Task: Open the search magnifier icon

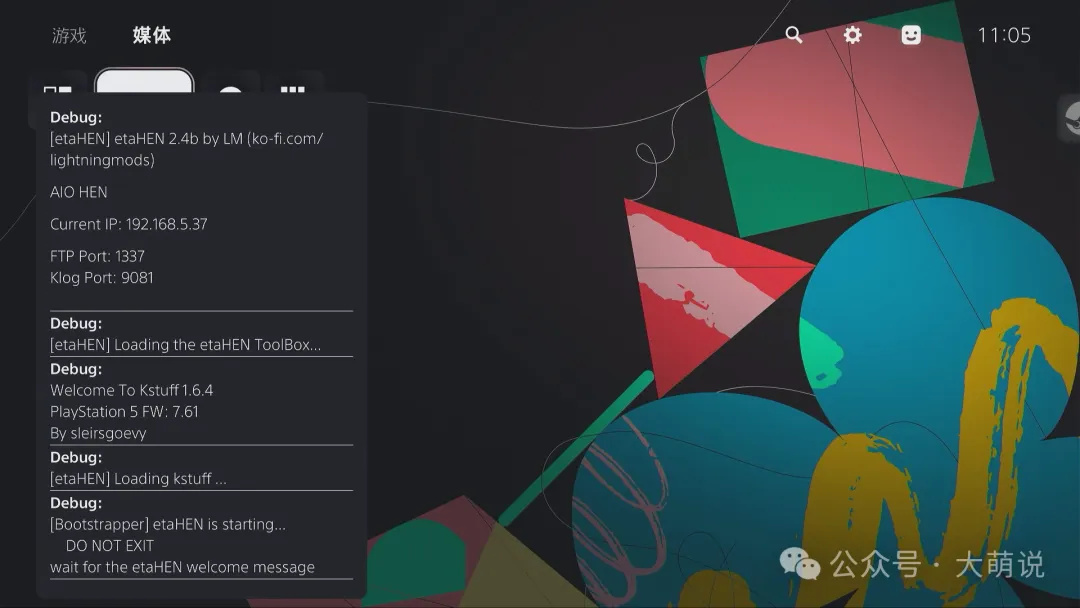Action: [x=793, y=35]
